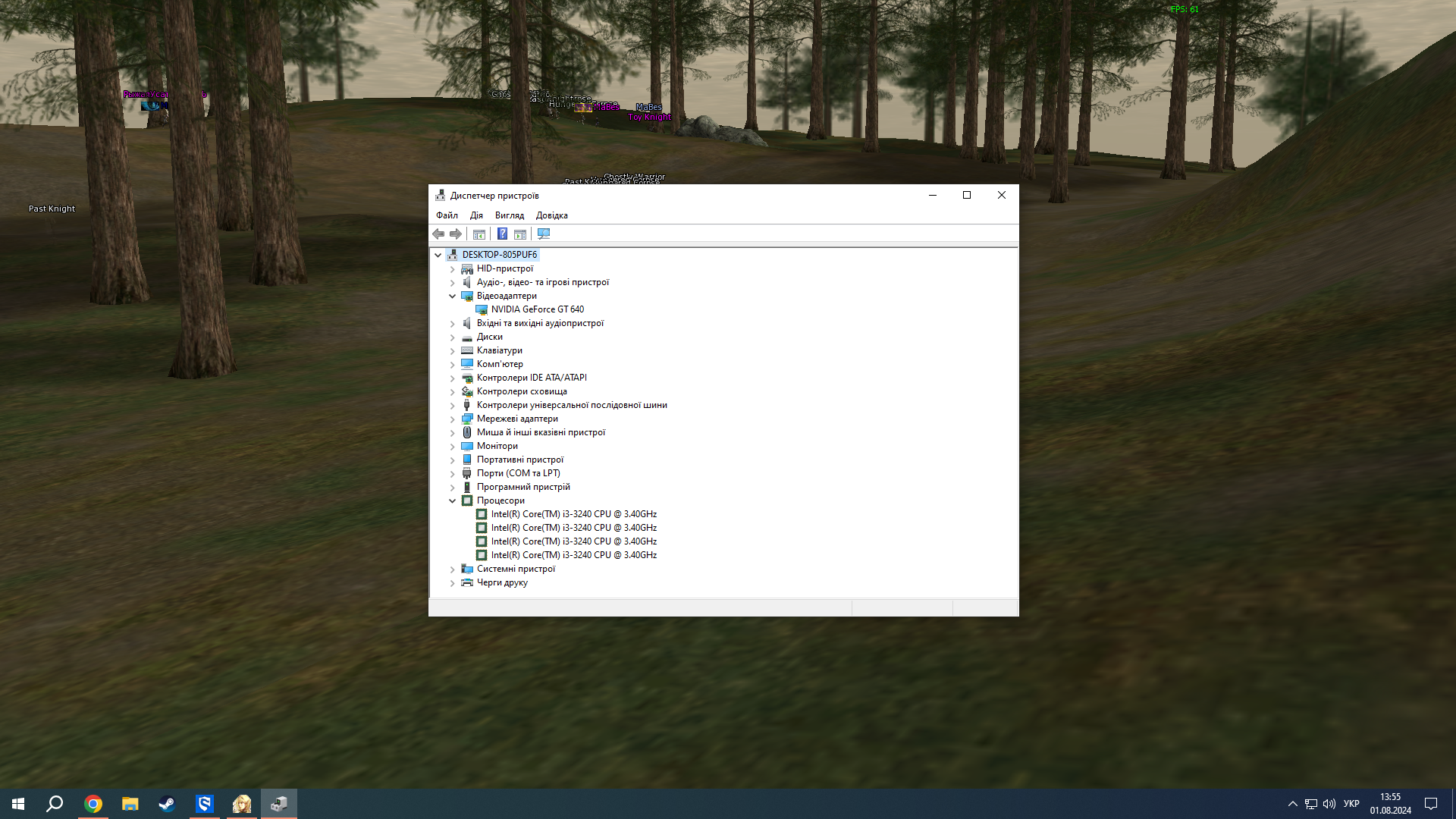Click Scan for hardware changes icon
Image resolution: width=1456 pixels, height=819 pixels.
[x=544, y=234]
